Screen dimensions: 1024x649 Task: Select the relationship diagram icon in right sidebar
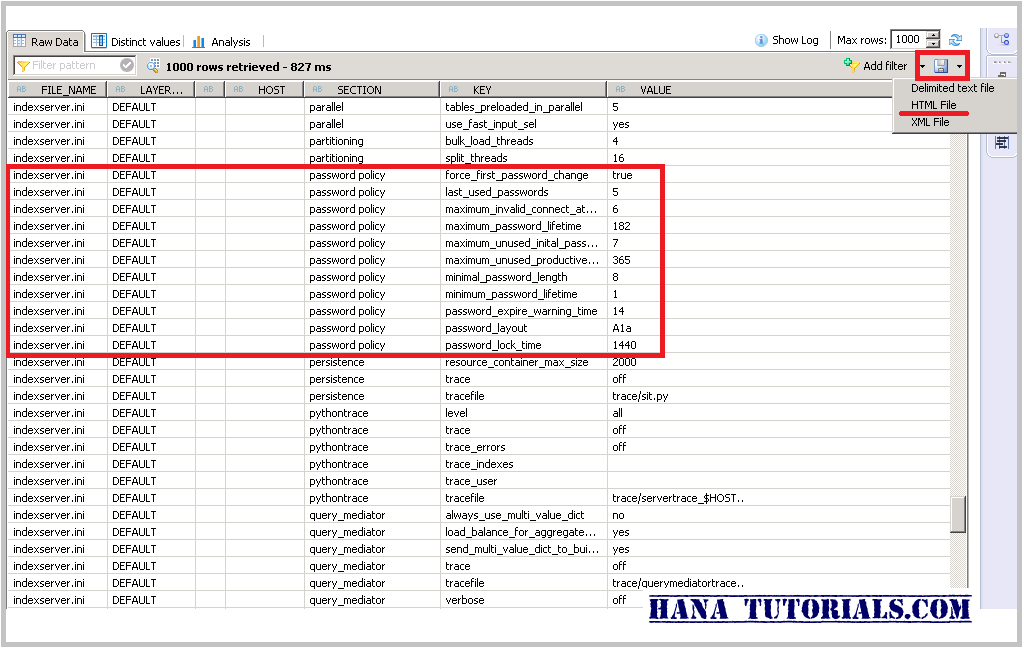pos(1001,39)
